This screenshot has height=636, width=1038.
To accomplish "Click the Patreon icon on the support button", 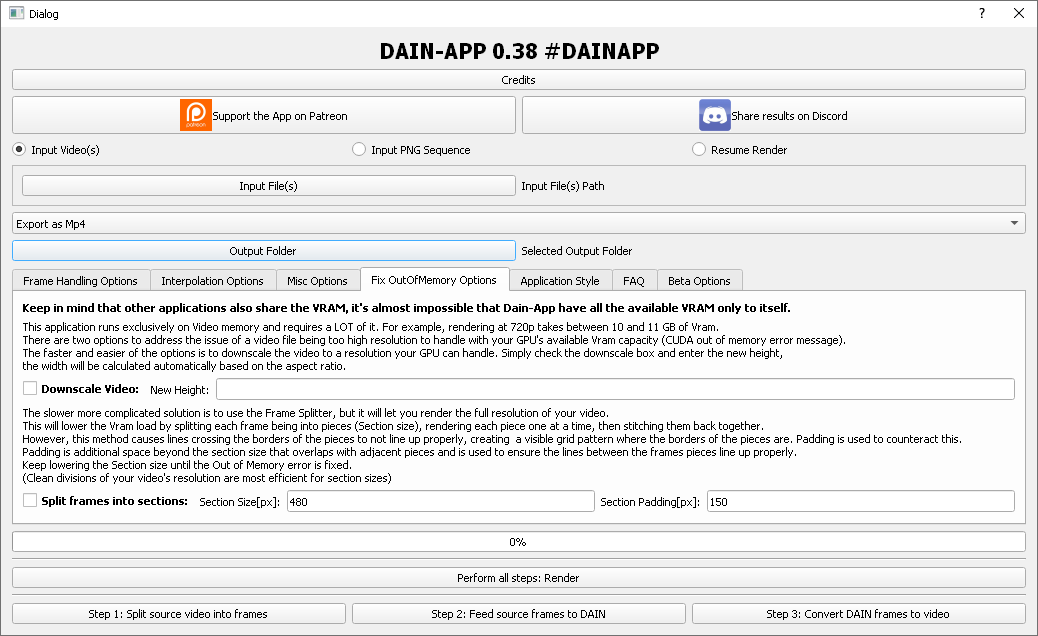I will tap(194, 115).
